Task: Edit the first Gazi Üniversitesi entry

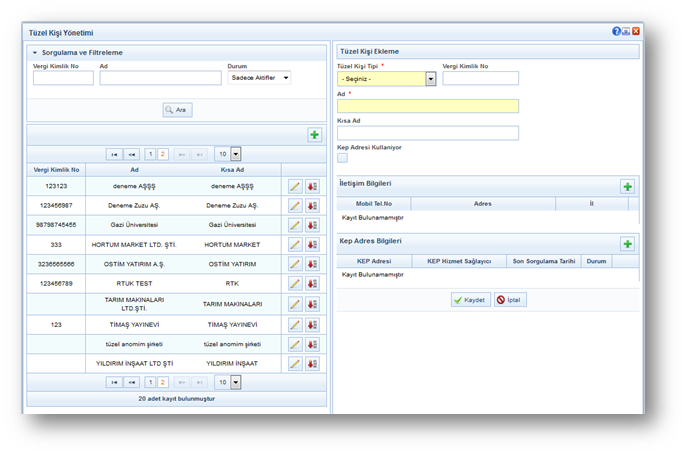Action: (x=295, y=225)
